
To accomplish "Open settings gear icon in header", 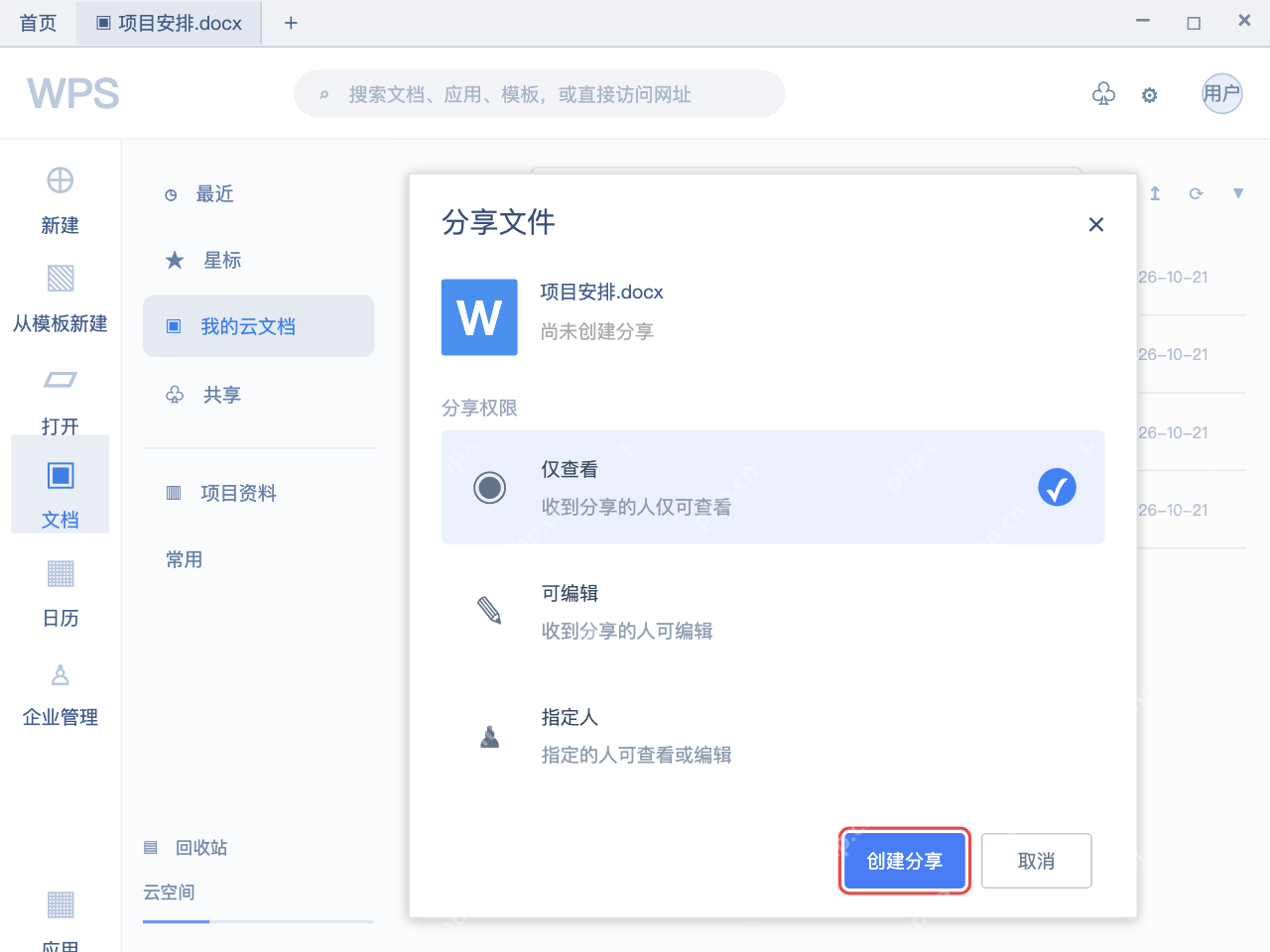I will [1149, 95].
